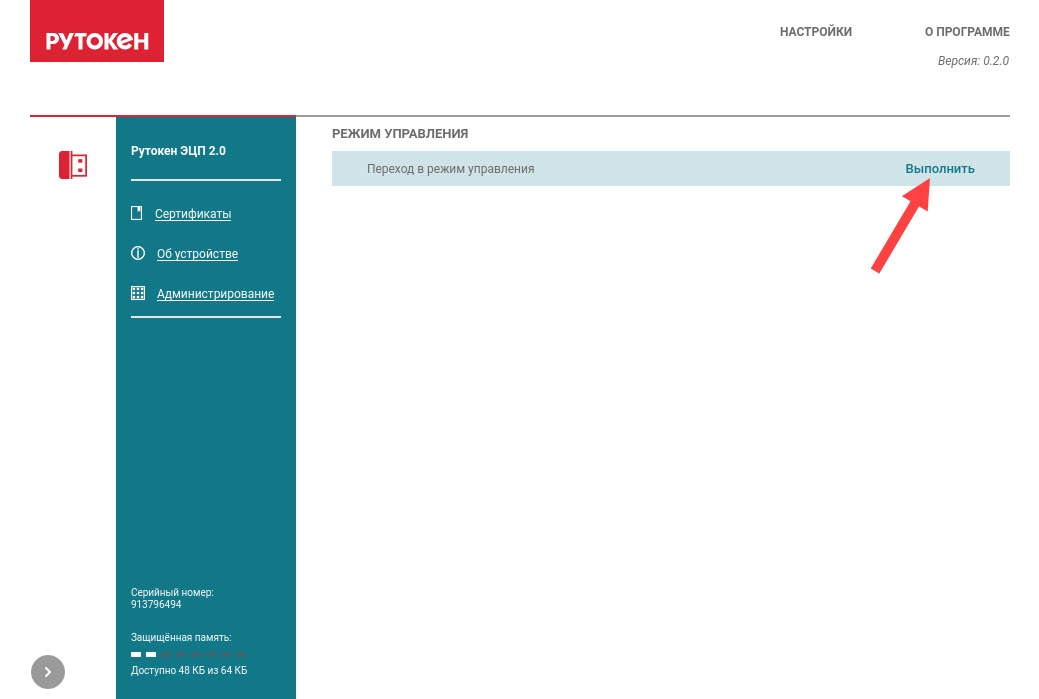Click Выполнить to enter management mode
The image size is (1039, 699).
[x=940, y=168]
